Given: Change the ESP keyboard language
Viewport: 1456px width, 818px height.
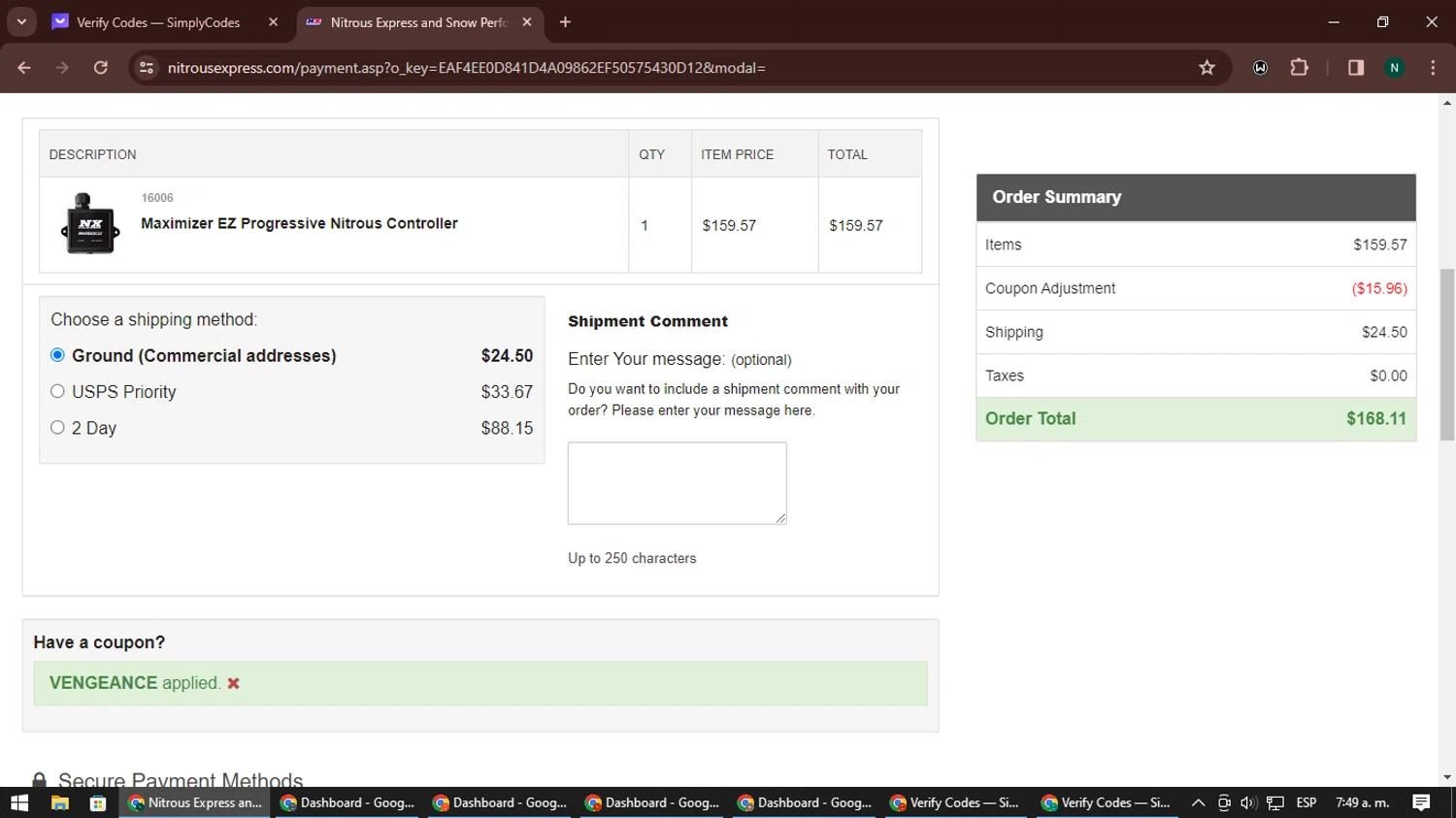Looking at the screenshot, I should (1307, 802).
